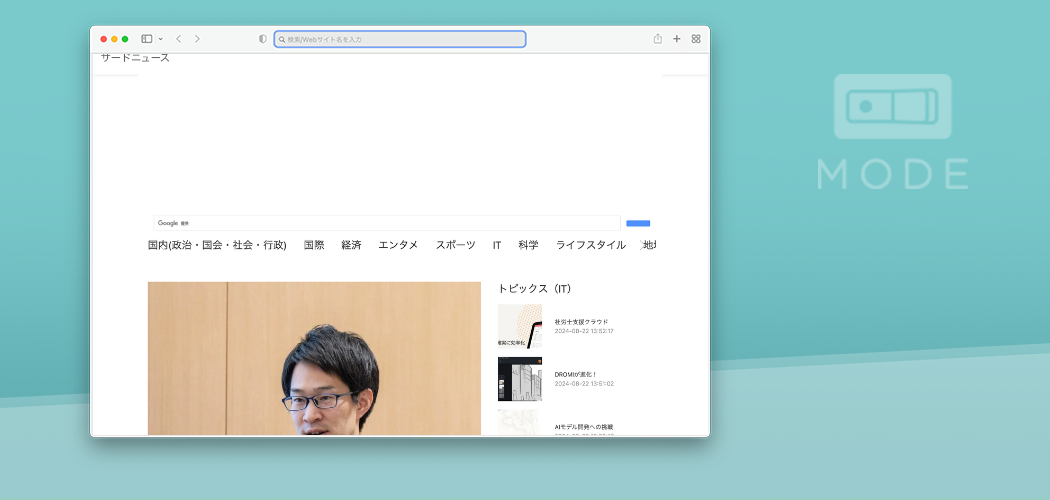Screen dimensions: 1050x500
Task: Open the 国際 news category
Action: click(x=314, y=245)
